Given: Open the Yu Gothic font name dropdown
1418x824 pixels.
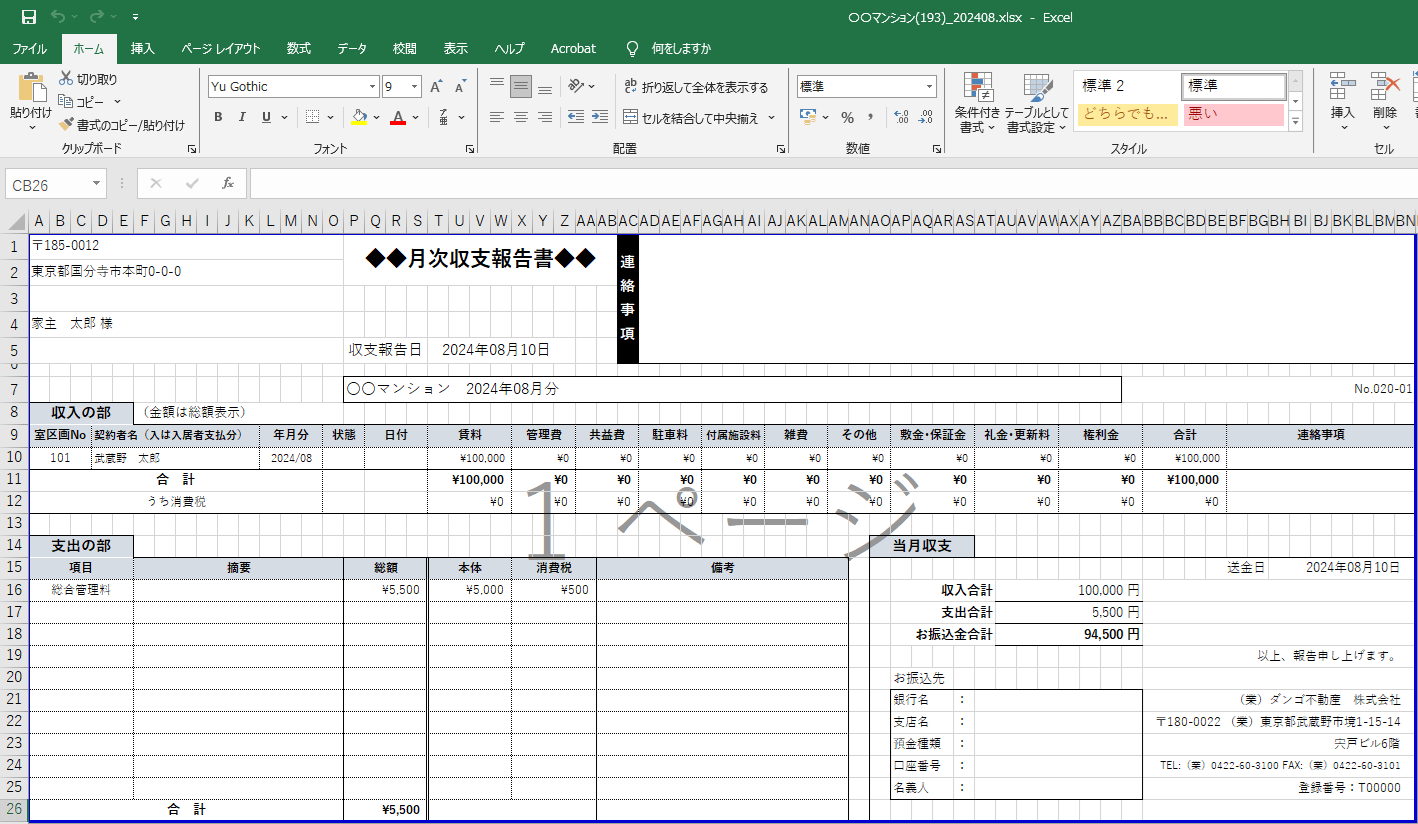Looking at the screenshot, I should coord(373,87).
